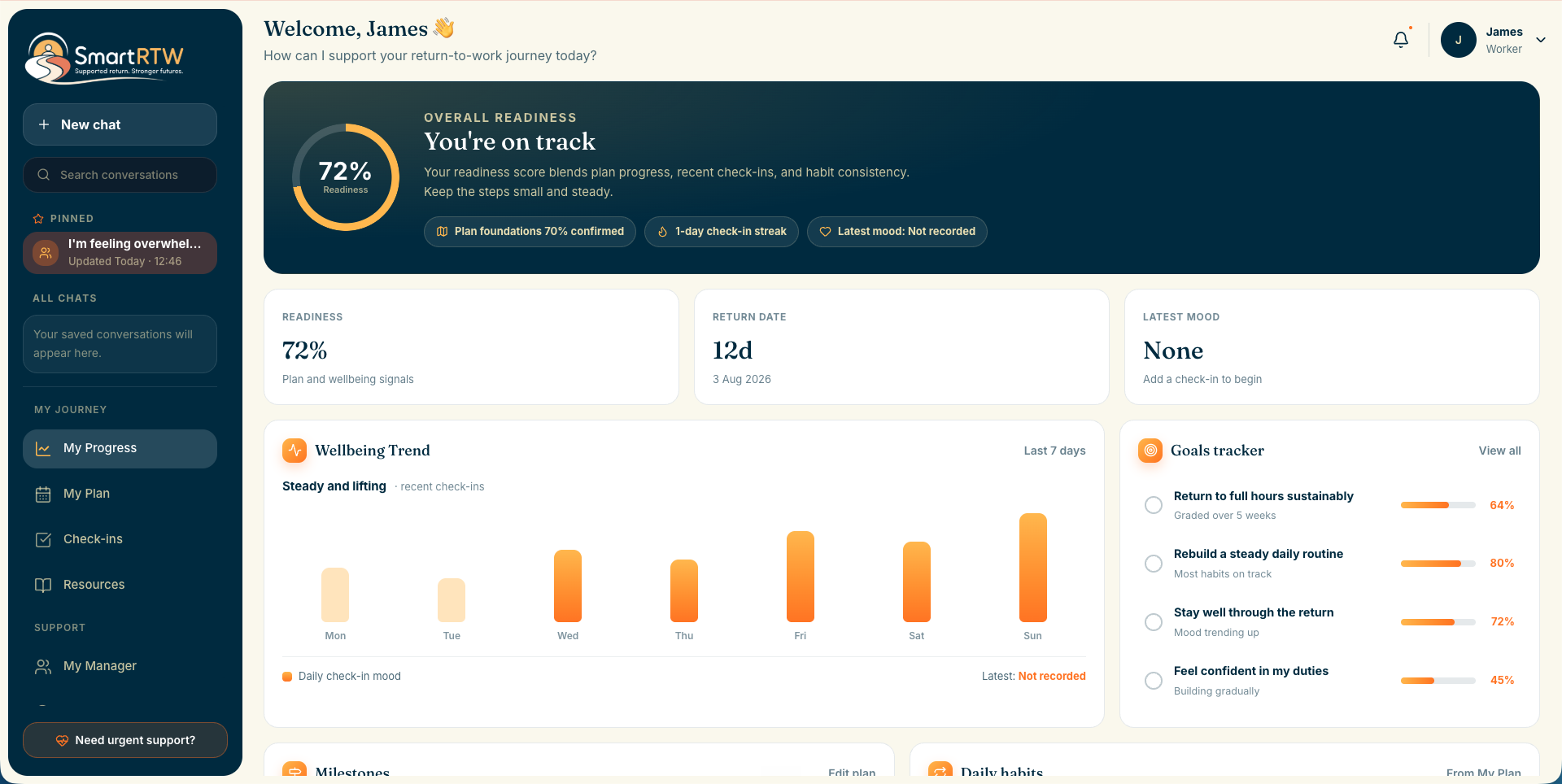Click the 80% goal progress bar
The width and height of the screenshot is (1562, 784).
point(1438,564)
